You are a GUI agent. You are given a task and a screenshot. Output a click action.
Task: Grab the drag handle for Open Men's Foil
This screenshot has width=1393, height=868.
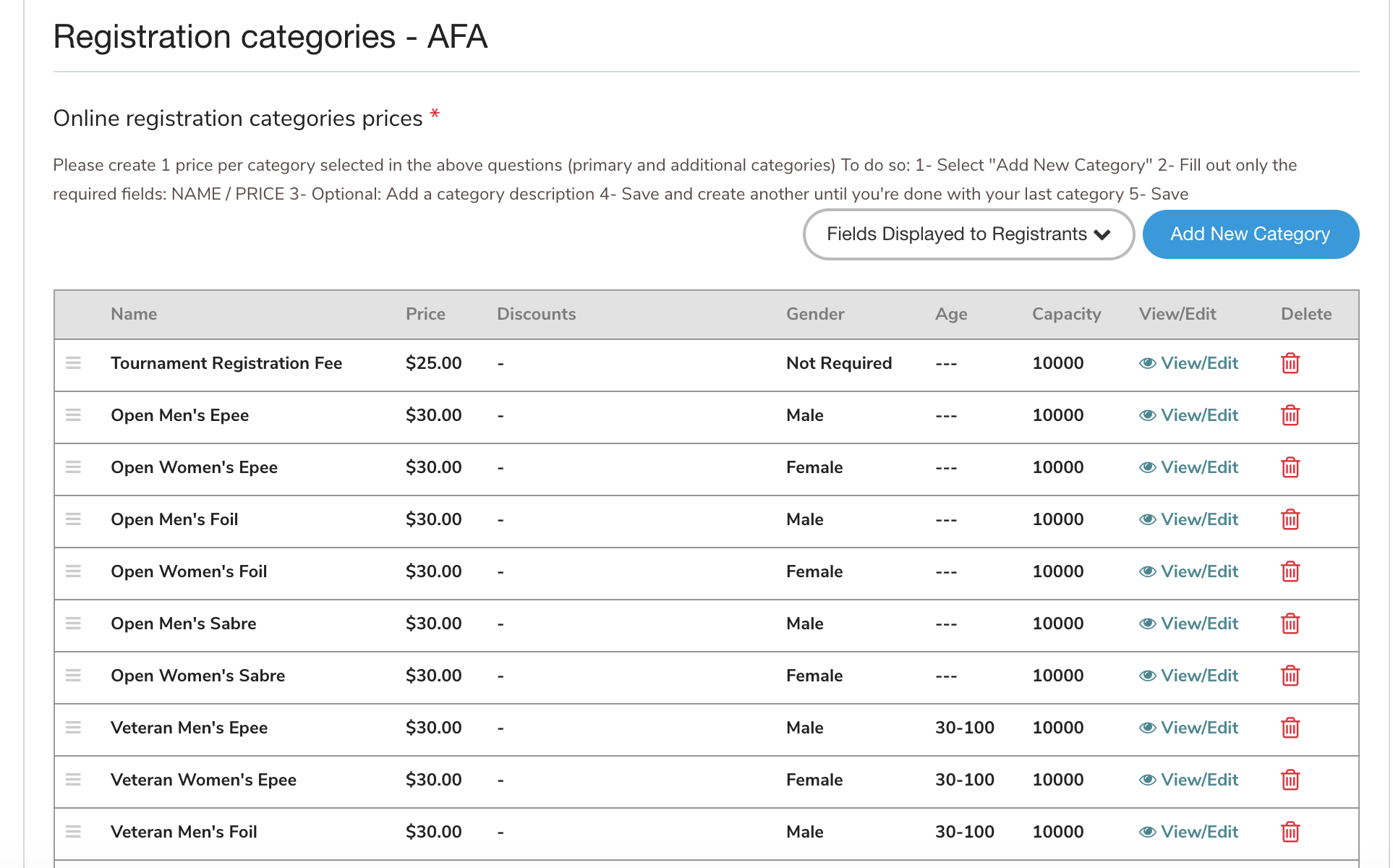(x=73, y=519)
